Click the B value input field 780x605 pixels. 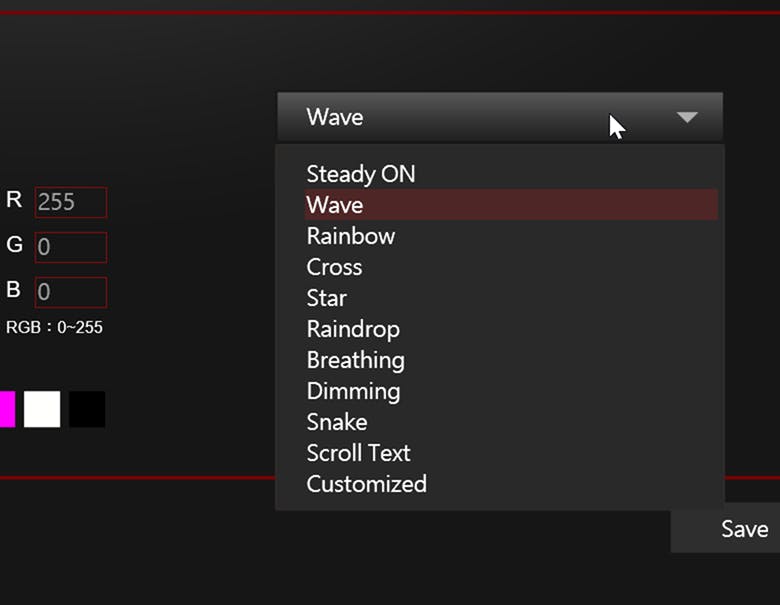coord(71,292)
